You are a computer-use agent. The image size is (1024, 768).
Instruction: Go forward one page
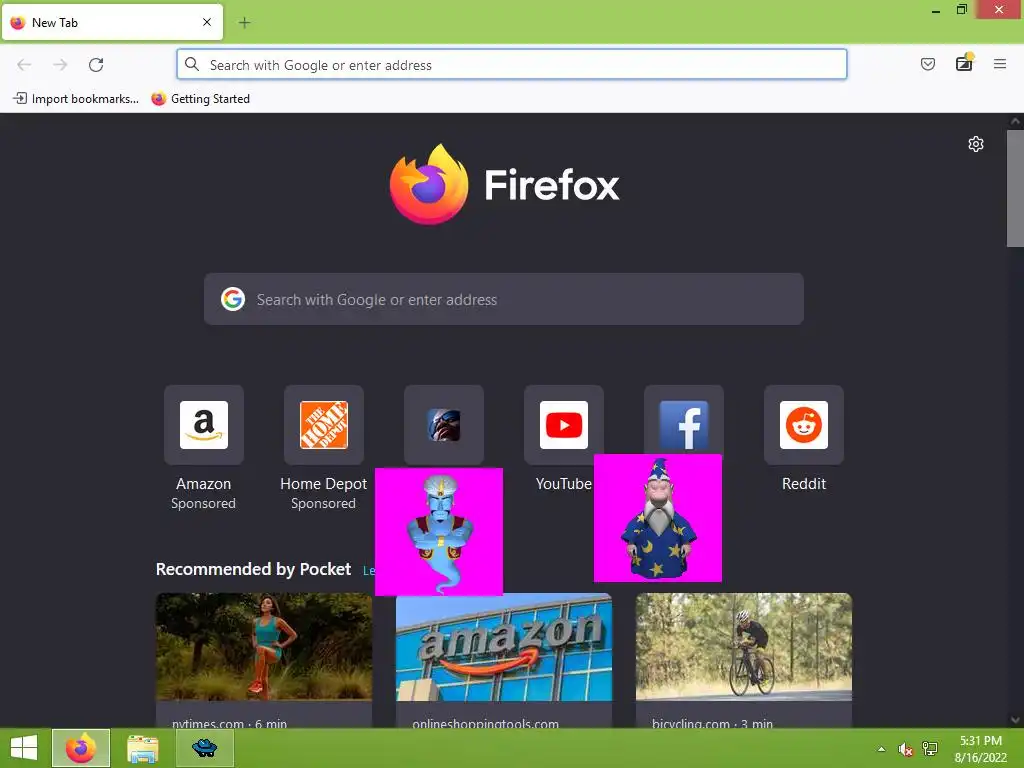coord(60,65)
